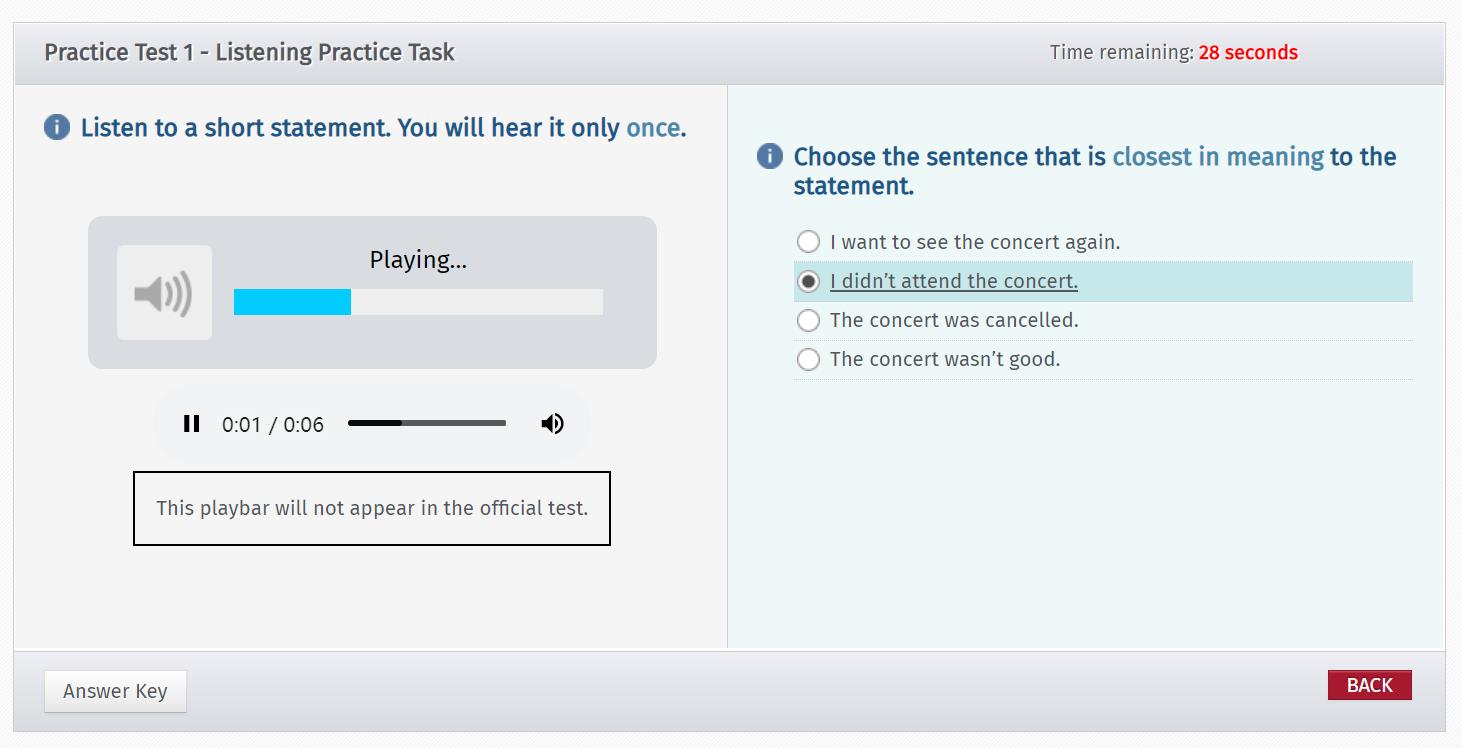
Task: Click the "Playing..." status label
Action: pos(418,260)
